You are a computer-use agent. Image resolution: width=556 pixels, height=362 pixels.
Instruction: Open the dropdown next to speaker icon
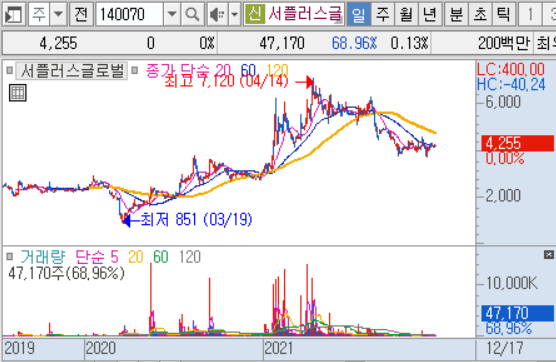pyautogui.click(x=234, y=14)
